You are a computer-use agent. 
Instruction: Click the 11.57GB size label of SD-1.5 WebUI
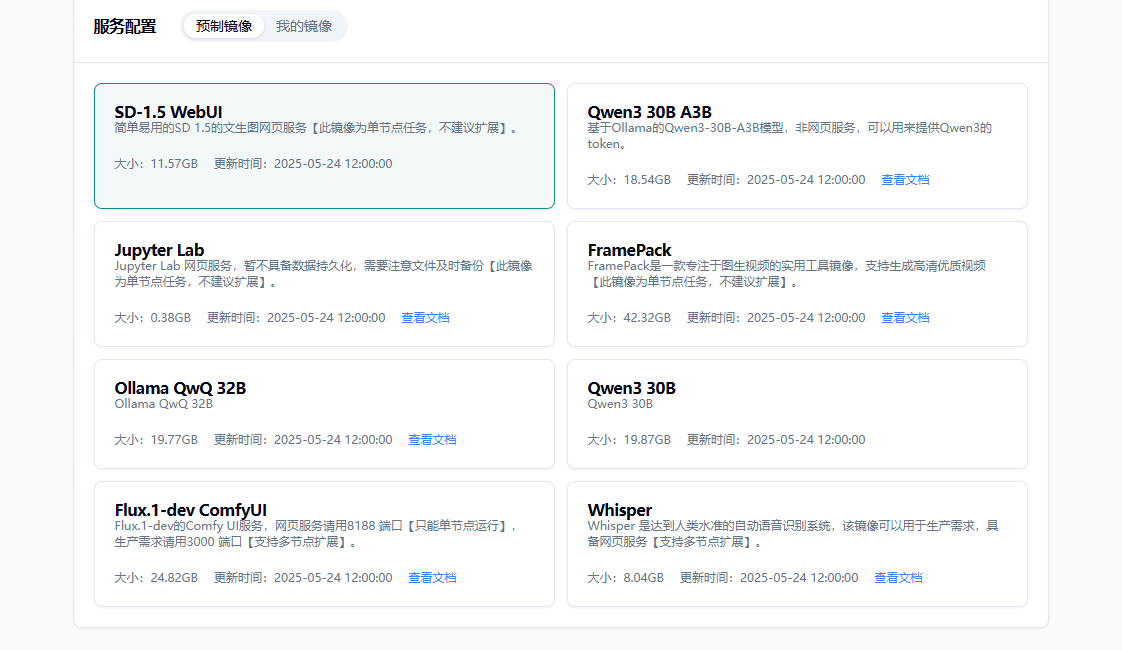[156, 164]
